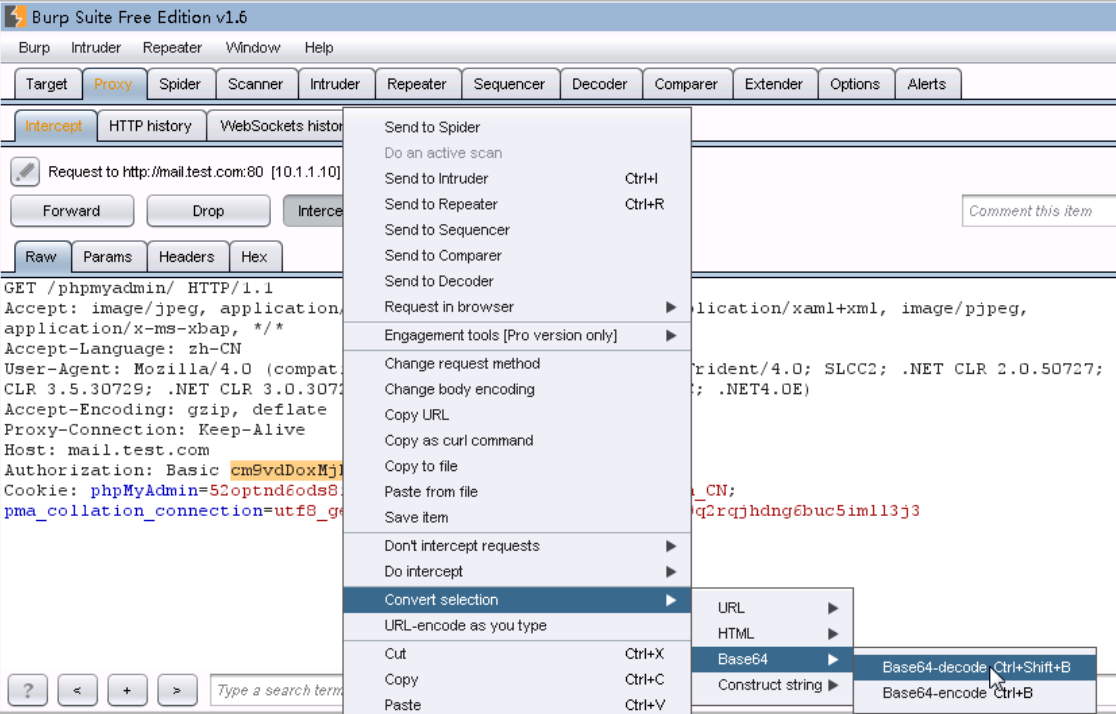Switch to the Spider tab
1116x714 pixels.
click(x=180, y=84)
